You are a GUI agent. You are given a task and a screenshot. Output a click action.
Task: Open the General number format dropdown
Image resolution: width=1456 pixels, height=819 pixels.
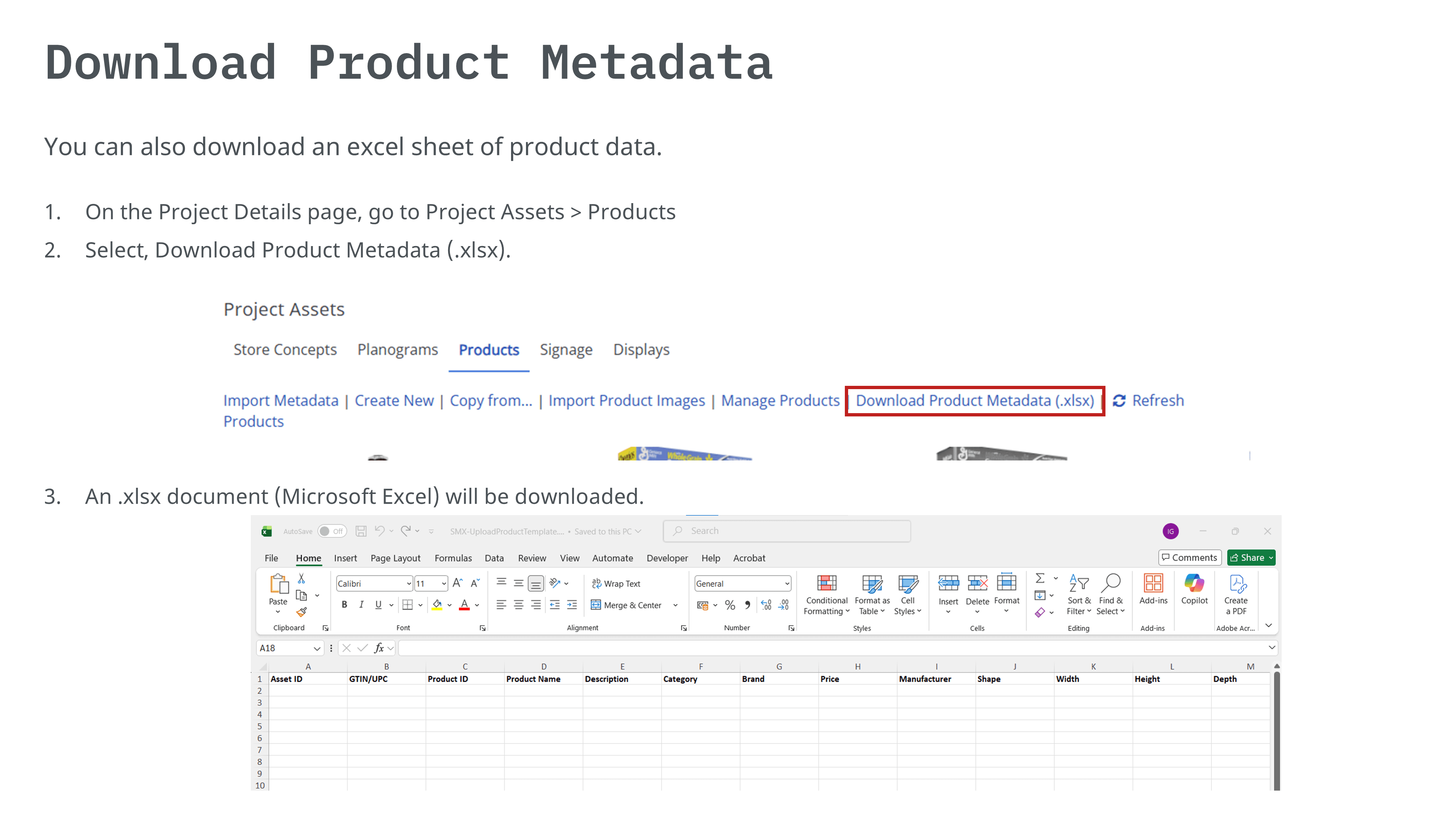click(x=787, y=584)
